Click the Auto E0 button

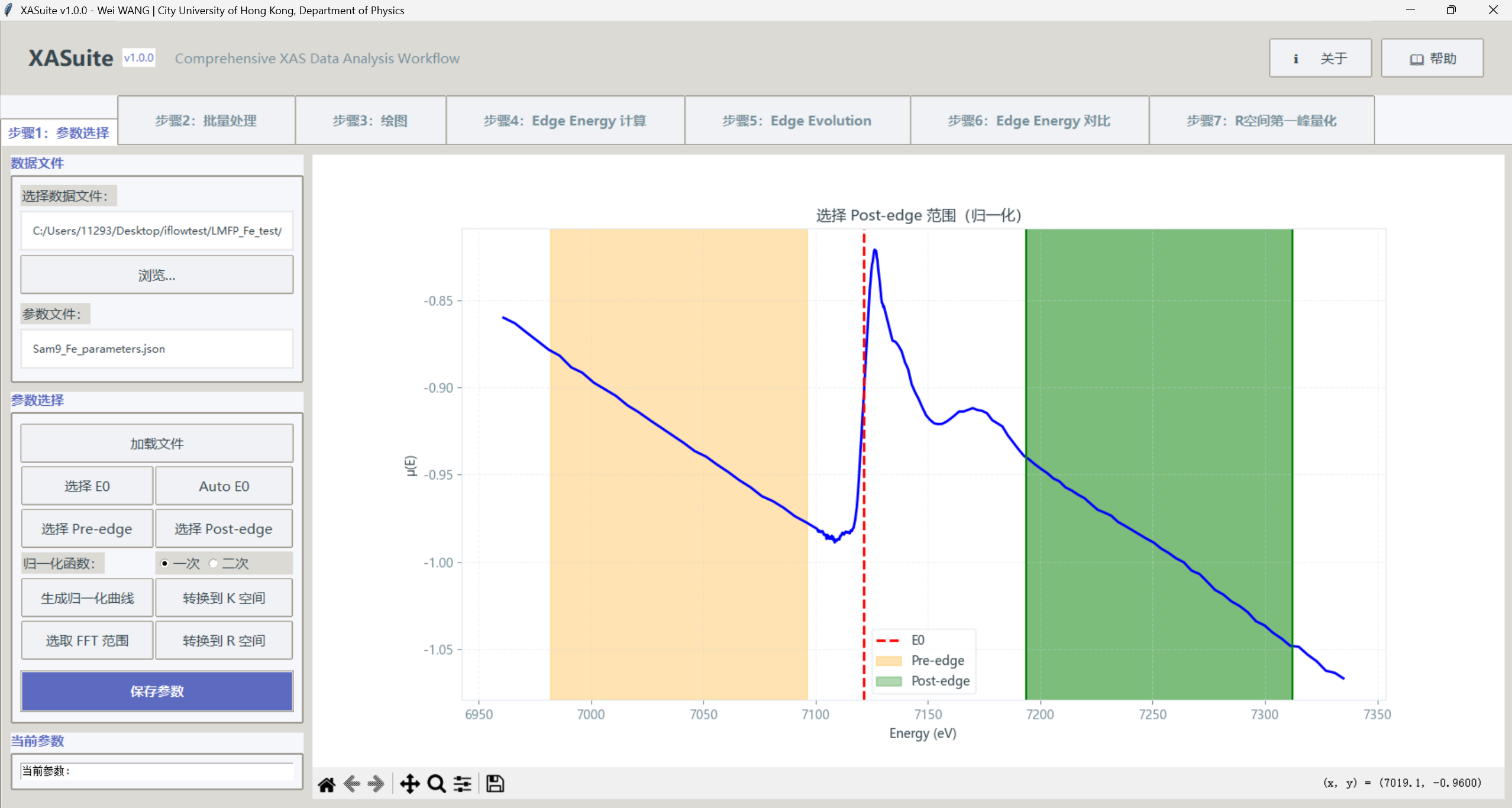coord(224,486)
